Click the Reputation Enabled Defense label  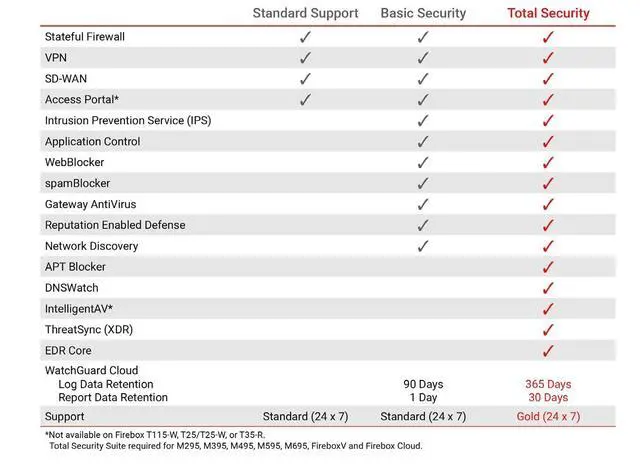coord(115,225)
